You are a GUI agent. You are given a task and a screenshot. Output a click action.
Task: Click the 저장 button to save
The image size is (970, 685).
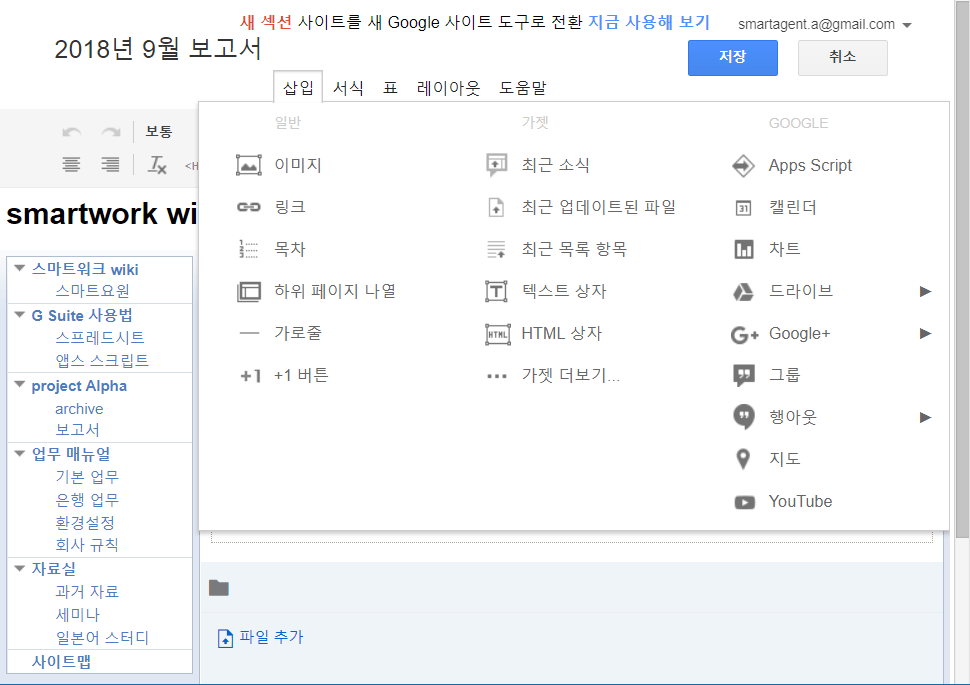(x=732, y=58)
